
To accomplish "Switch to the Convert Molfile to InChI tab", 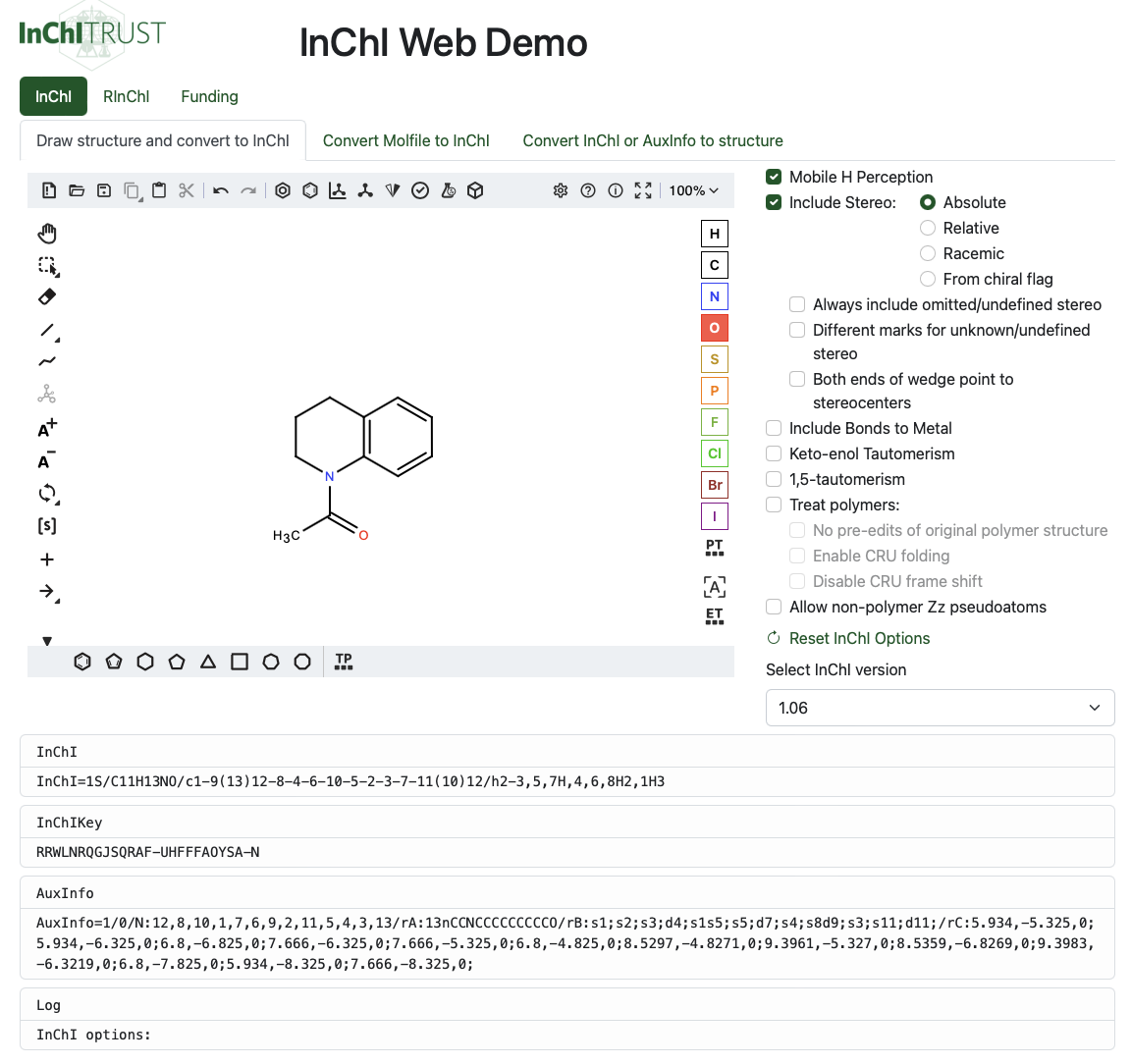I will pos(406,140).
